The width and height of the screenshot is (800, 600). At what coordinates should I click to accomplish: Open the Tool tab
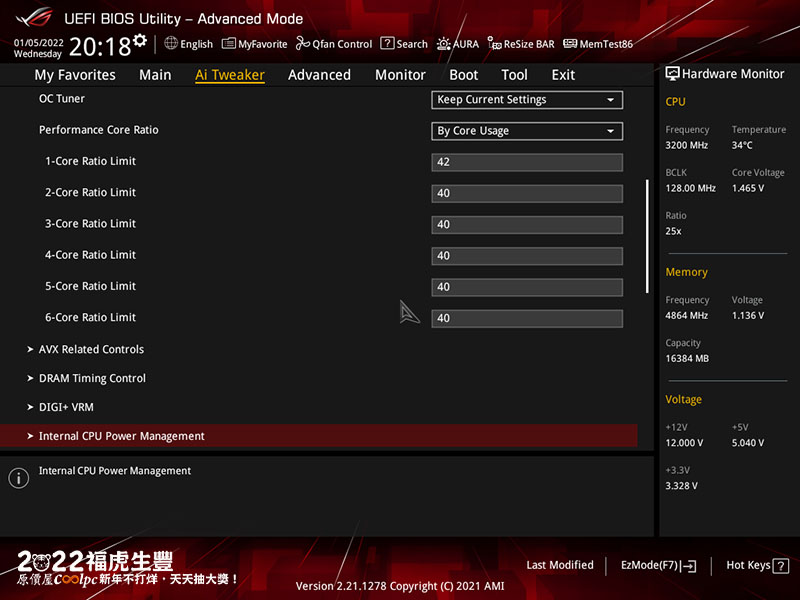click(514, 75)
